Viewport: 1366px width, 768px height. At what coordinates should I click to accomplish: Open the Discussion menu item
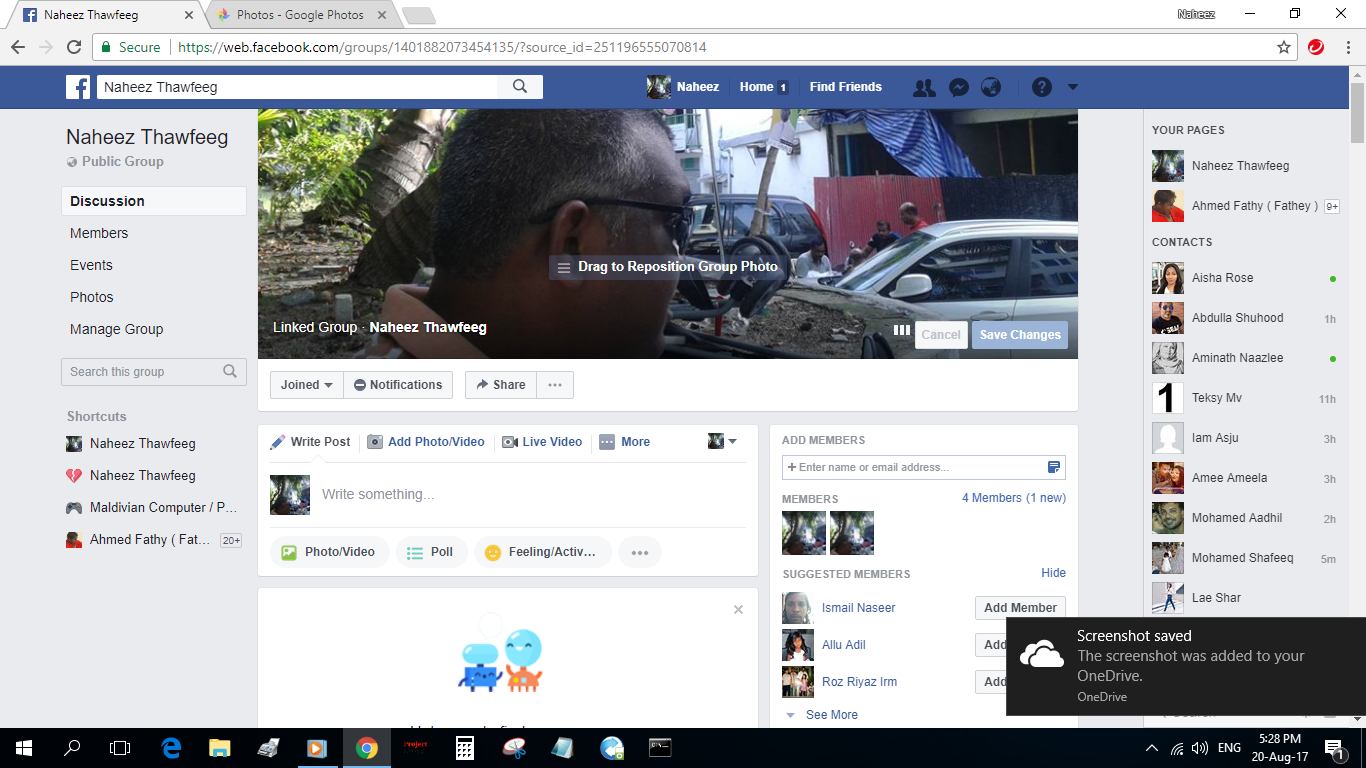pyautogui.click(x=154, y=201)
